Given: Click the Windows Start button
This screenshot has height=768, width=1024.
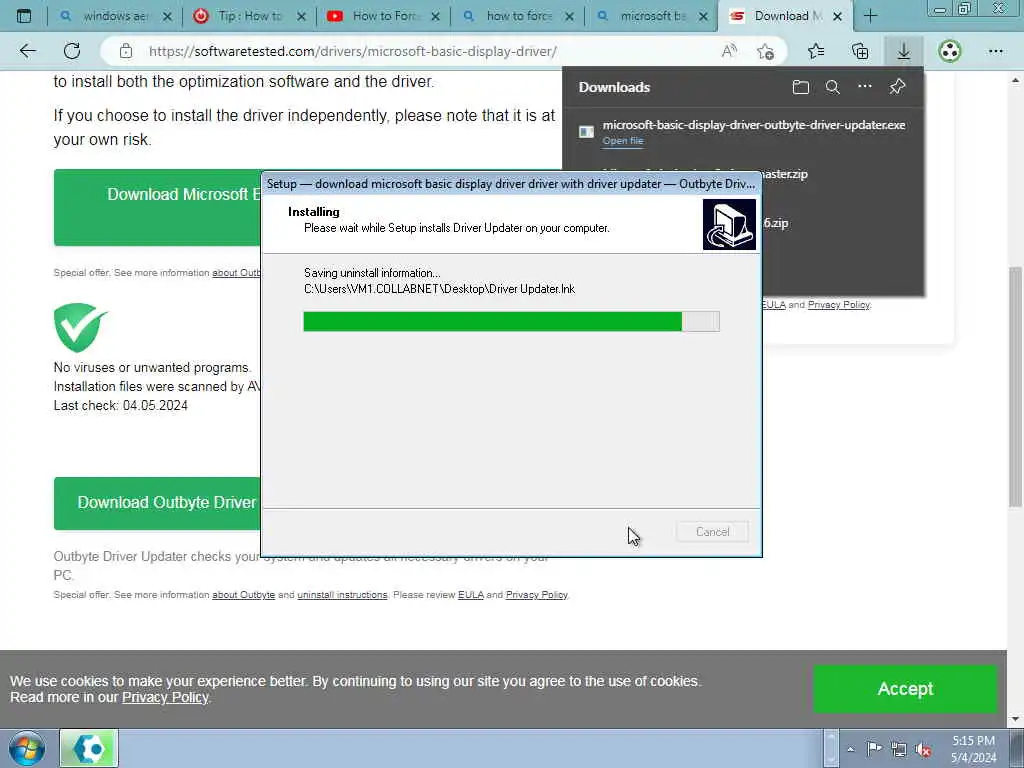Looking at the screenshot, I should [27, 748].
